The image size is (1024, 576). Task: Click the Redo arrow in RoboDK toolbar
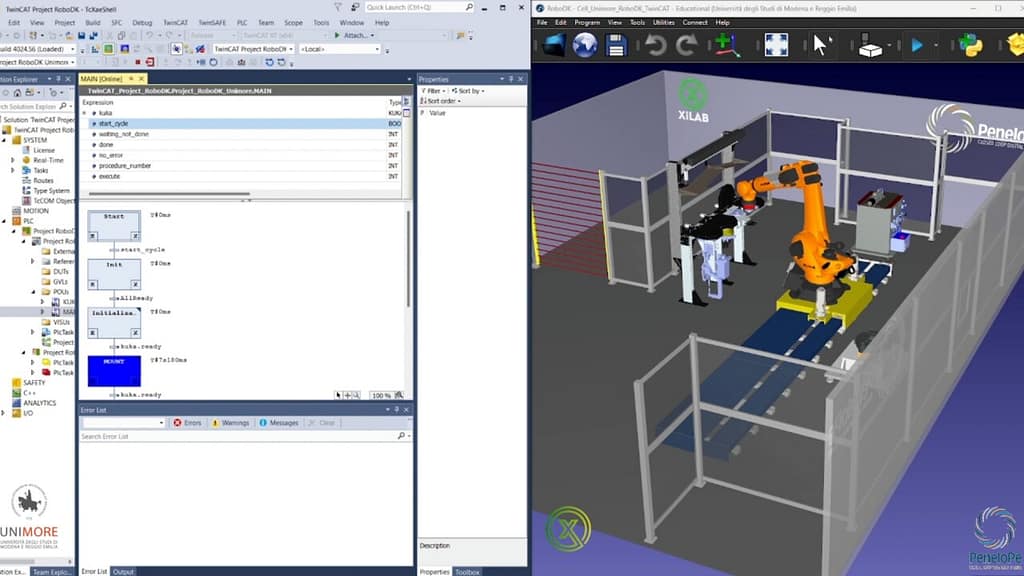pos(687,45)
